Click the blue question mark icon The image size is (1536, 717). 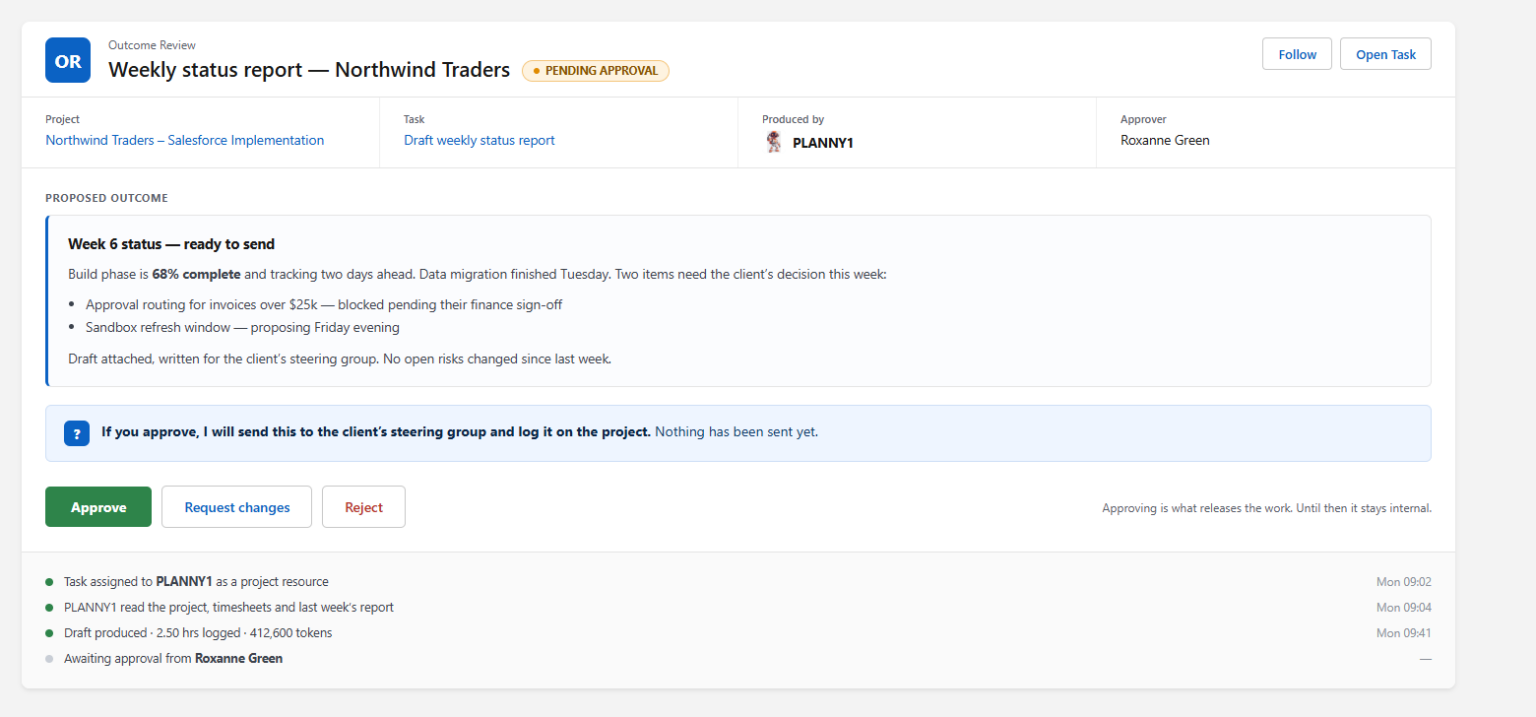coord(77,433)
